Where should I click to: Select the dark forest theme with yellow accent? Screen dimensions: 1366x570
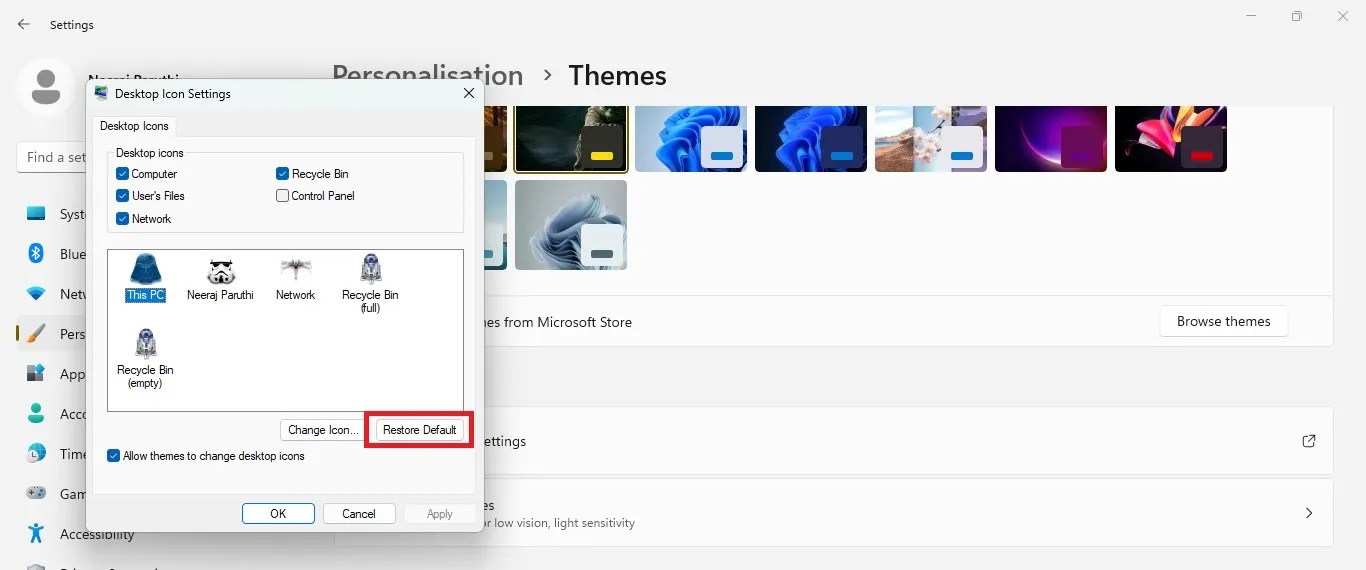pos(571,138)
